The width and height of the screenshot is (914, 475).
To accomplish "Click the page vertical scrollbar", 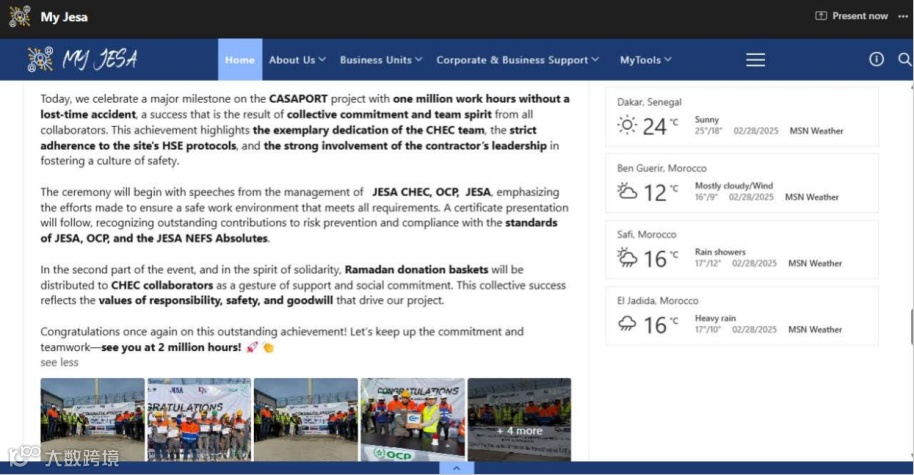I will pos(912,327).
